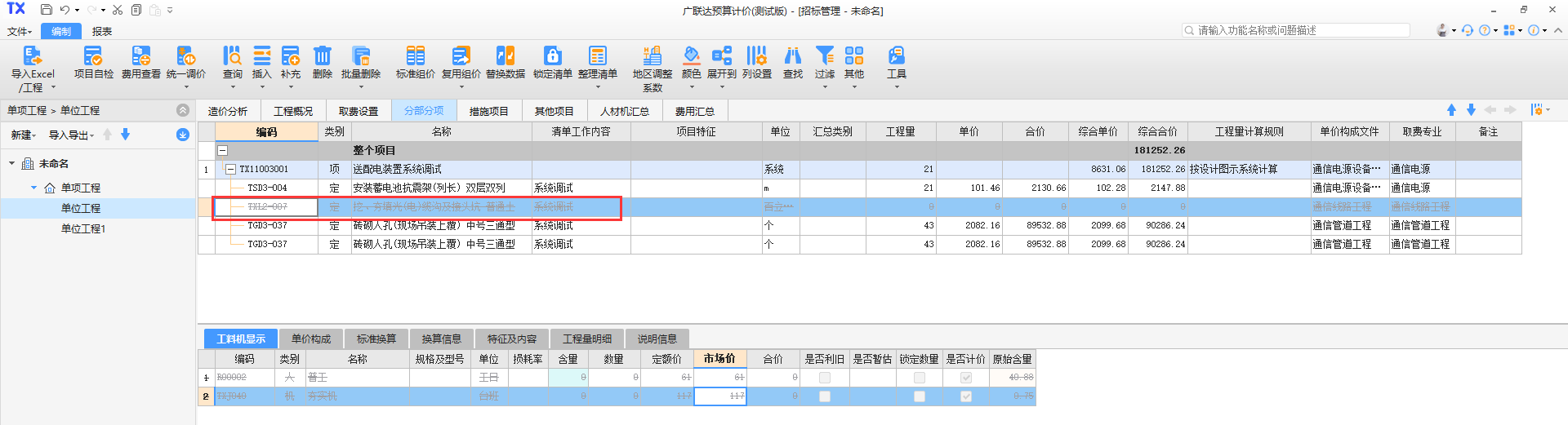Collapse the 单项工程 tree node
Screen dimensions: 1568x425
(x=34, y=188)
